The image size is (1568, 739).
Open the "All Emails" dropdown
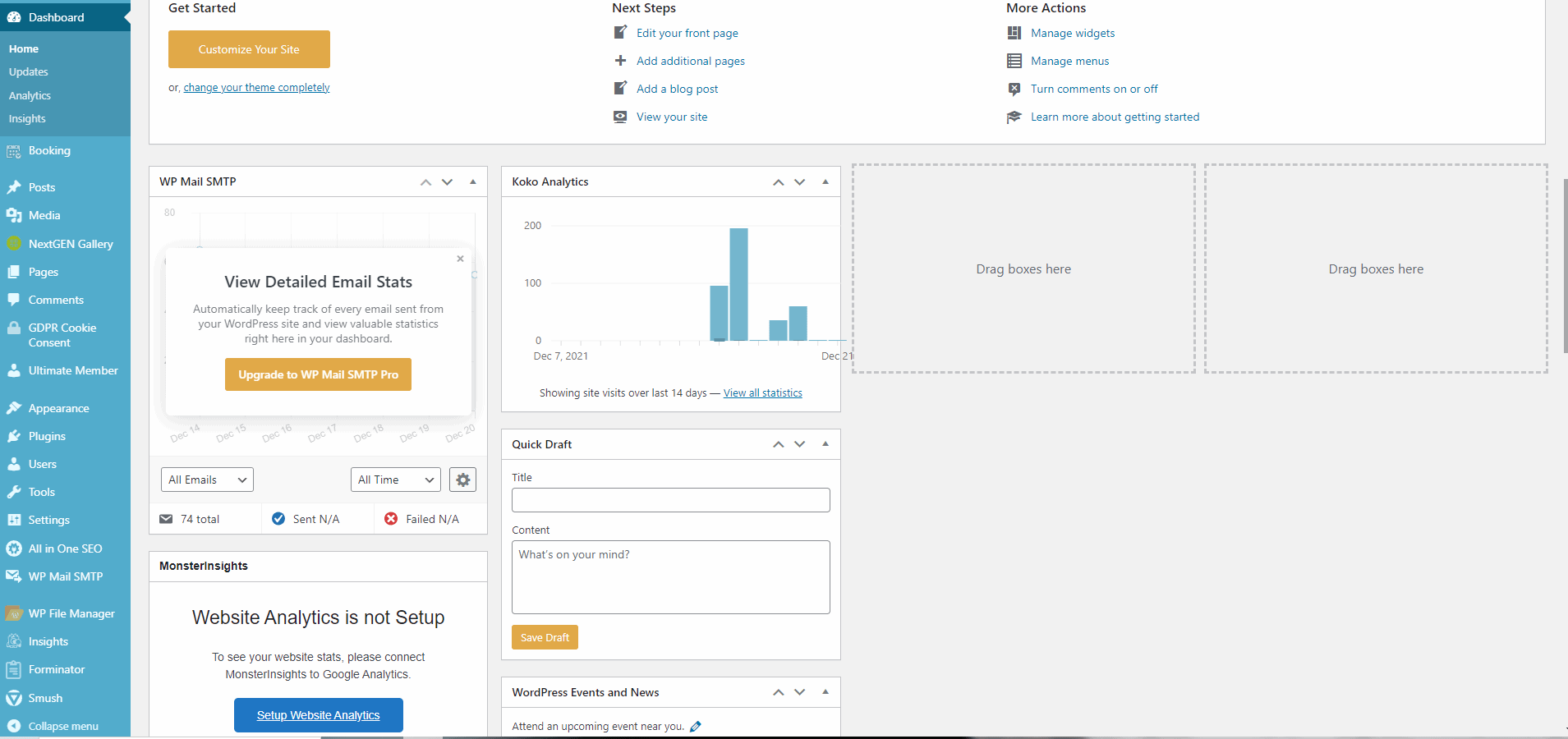click(206, 479)
